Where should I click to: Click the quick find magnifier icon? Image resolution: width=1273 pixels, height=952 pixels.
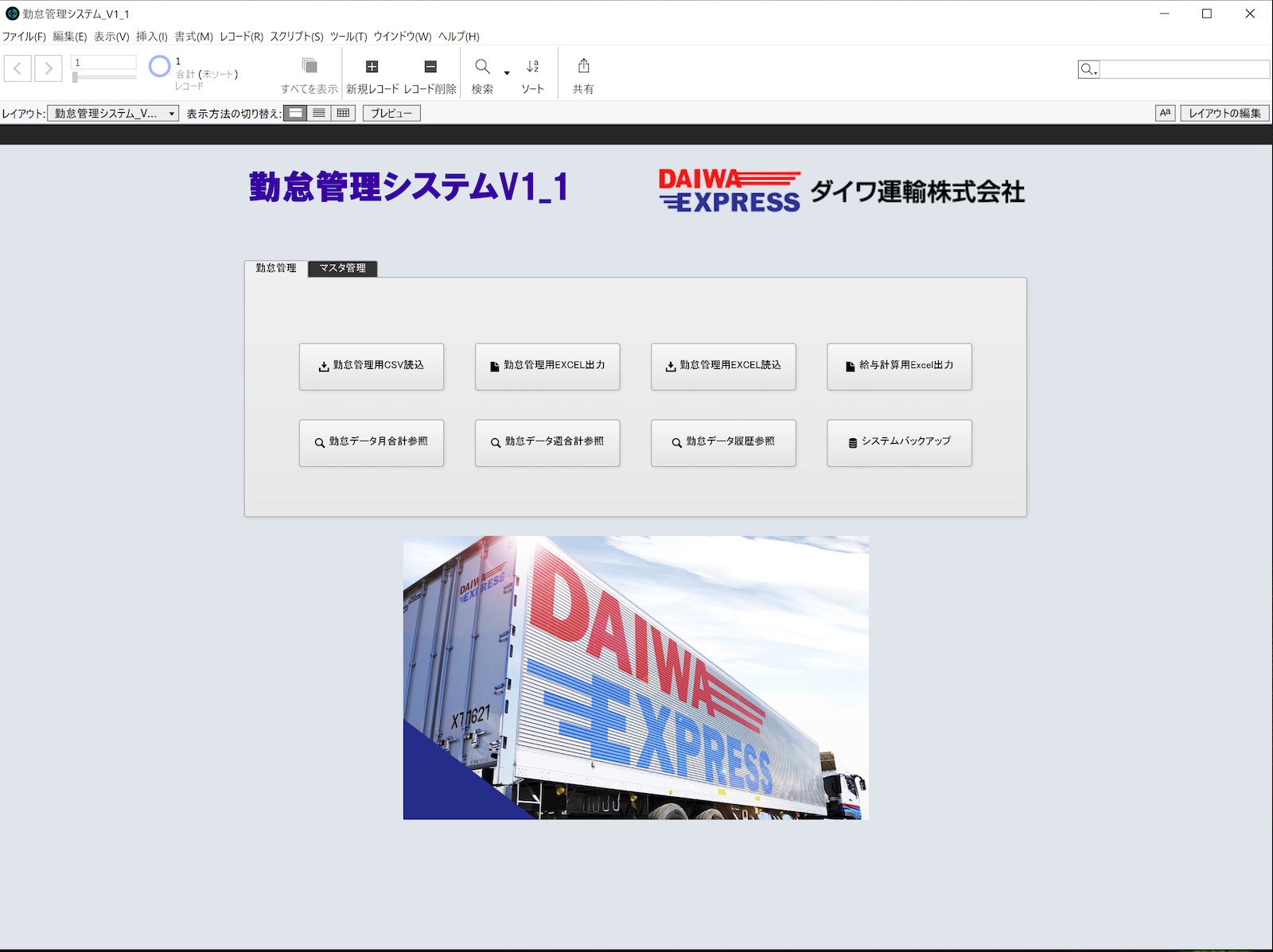(x=1088, y=69)
